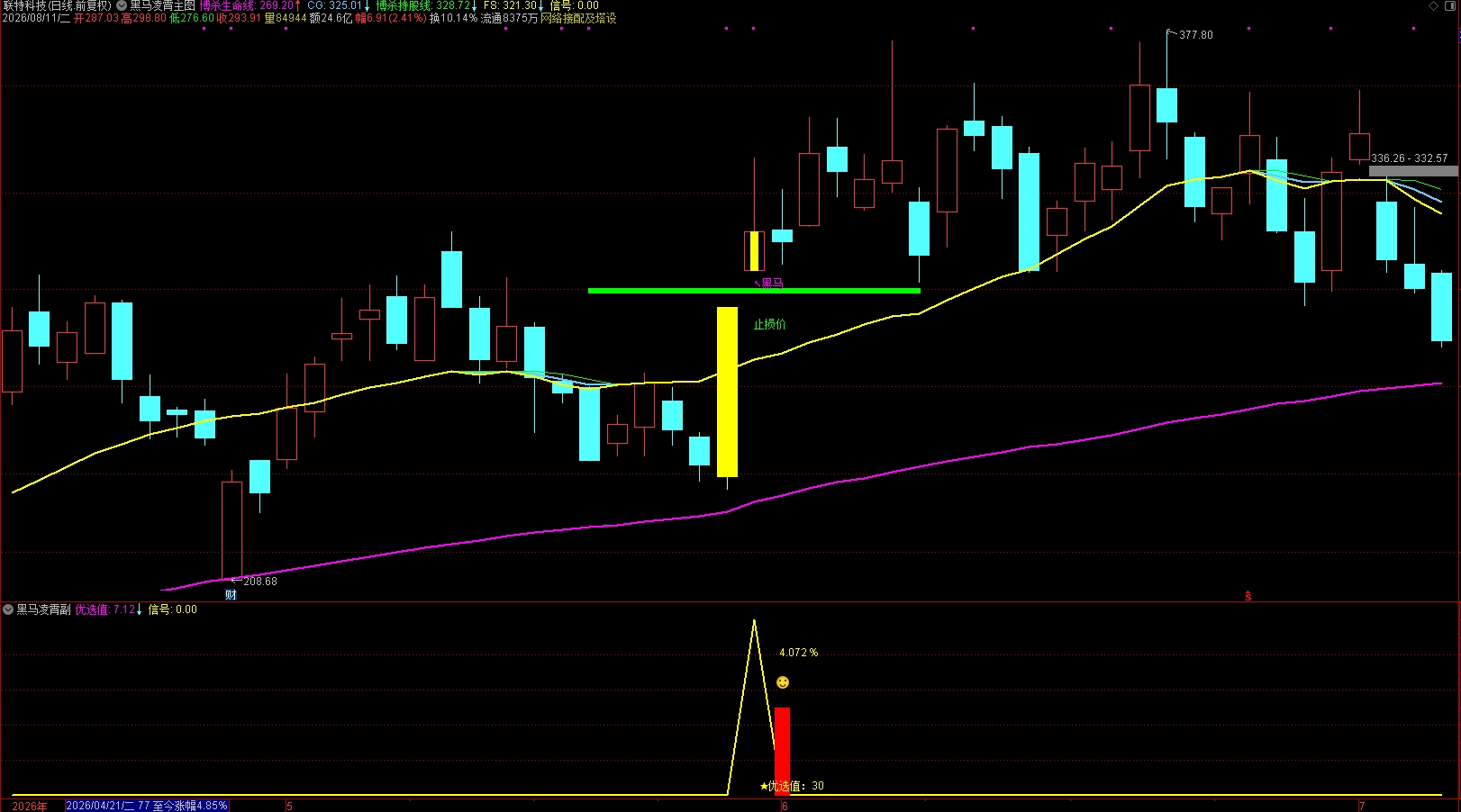
Task: Click the 财 financial marker icon
Action: (x=231, y=595)
